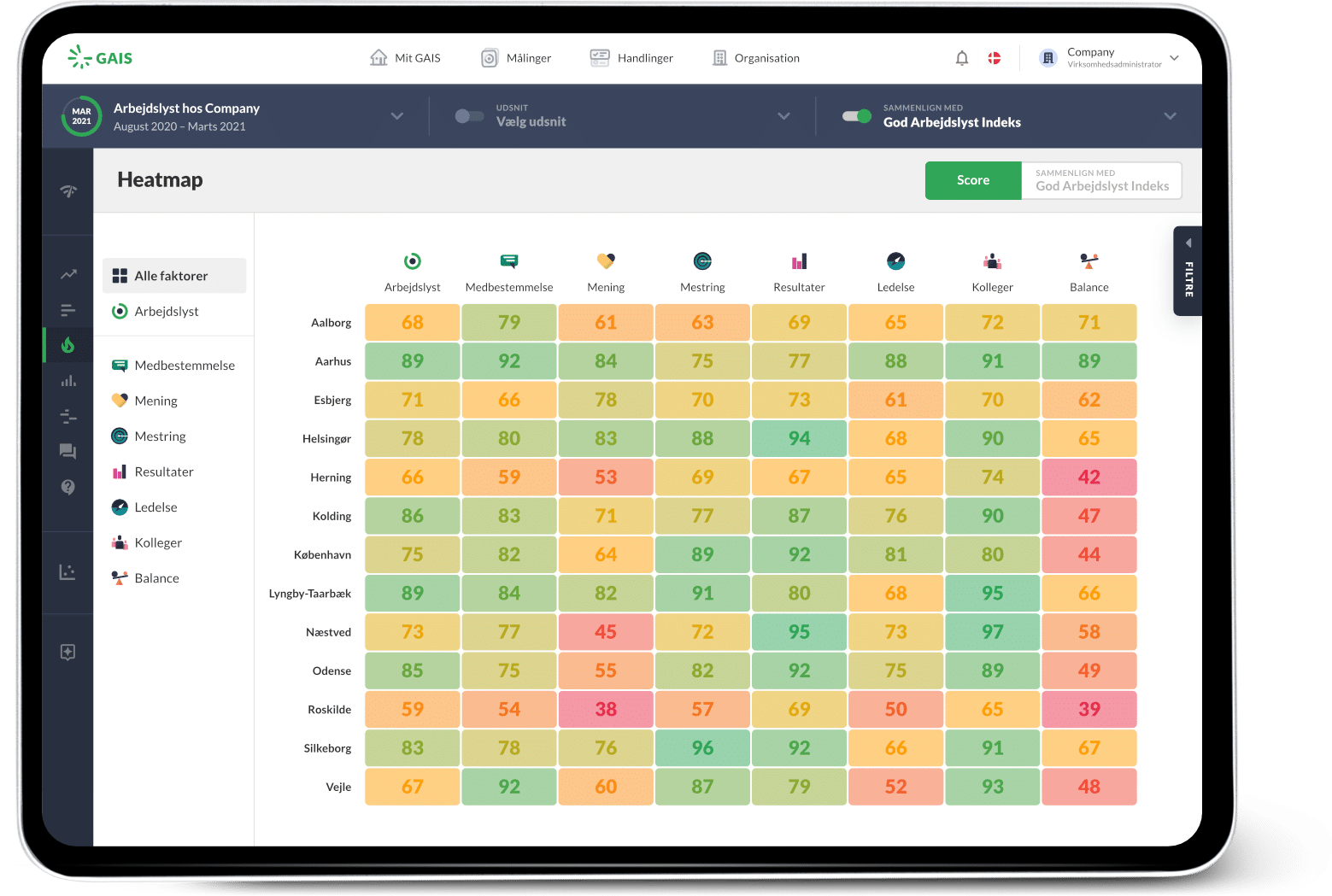Open the comments sidebar icon

(x=68, y=451)
